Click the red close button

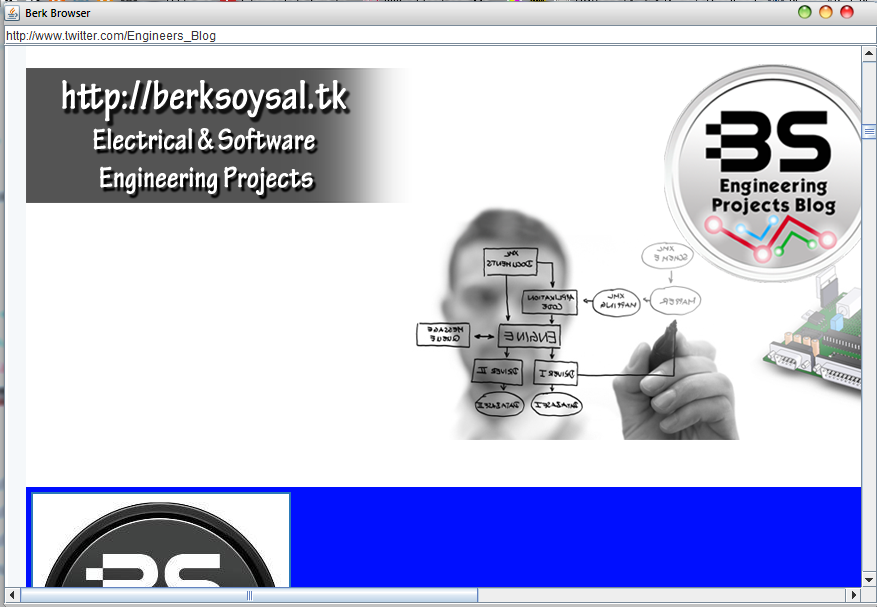coord(847,12)
